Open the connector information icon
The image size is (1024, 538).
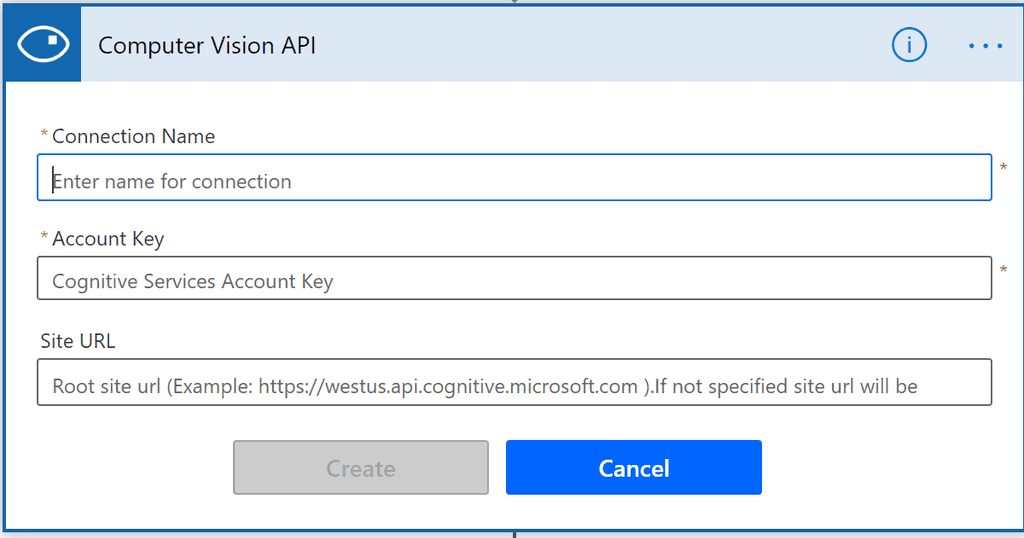[909, 45]
